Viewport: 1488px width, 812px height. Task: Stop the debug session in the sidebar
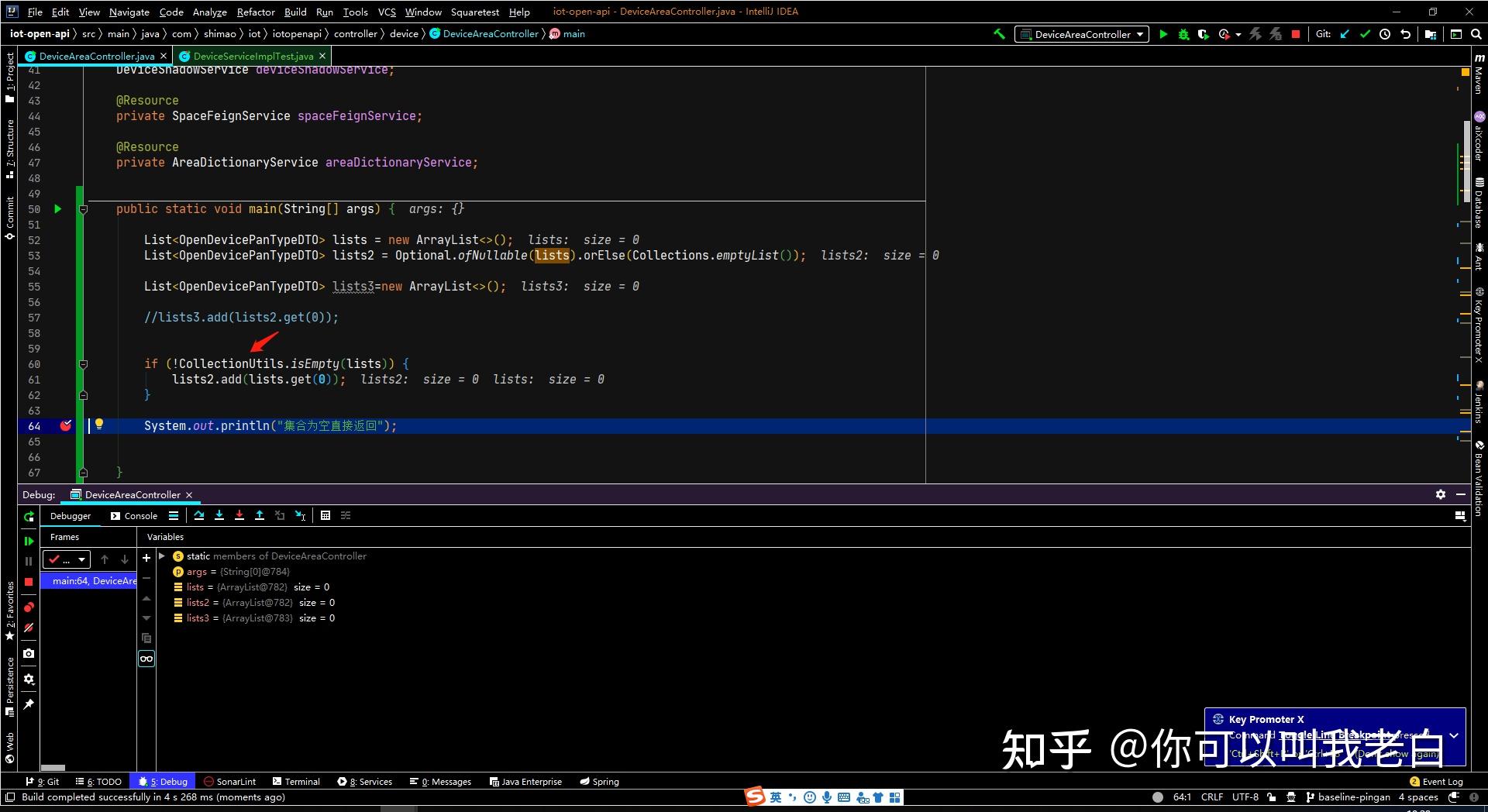(x=29, y=581)
